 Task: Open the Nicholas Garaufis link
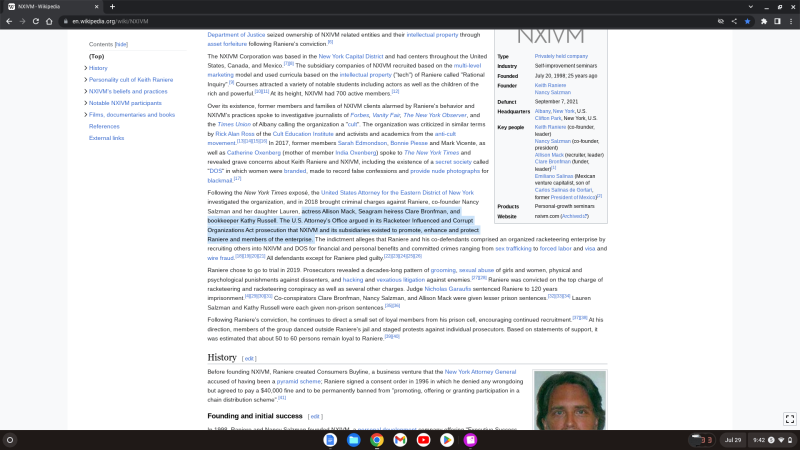(447, 289)
